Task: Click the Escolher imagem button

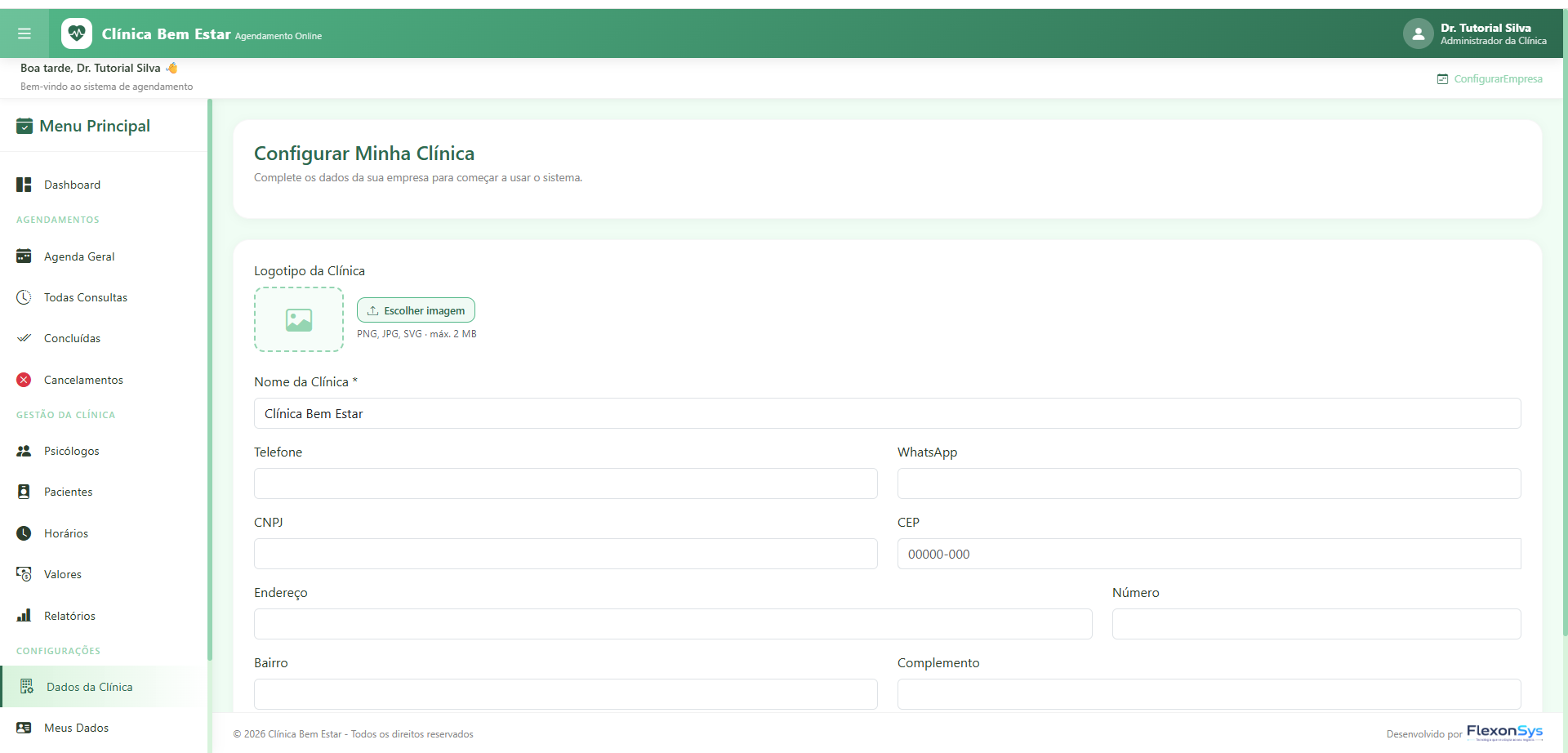Action: pos(416,310)
